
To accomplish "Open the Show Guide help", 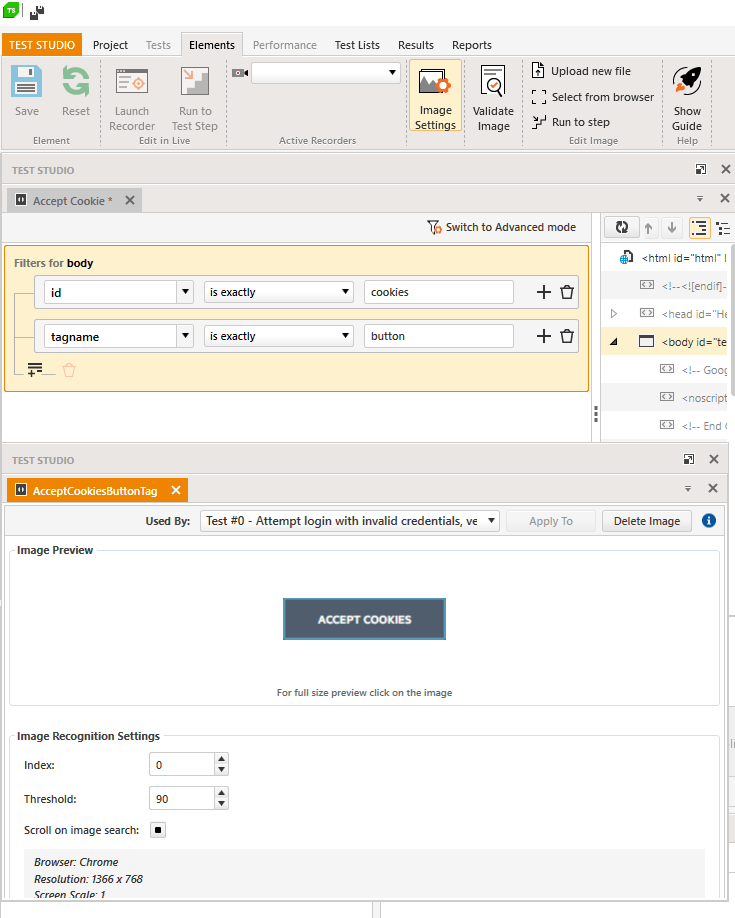I will click(x=687, y=98).
